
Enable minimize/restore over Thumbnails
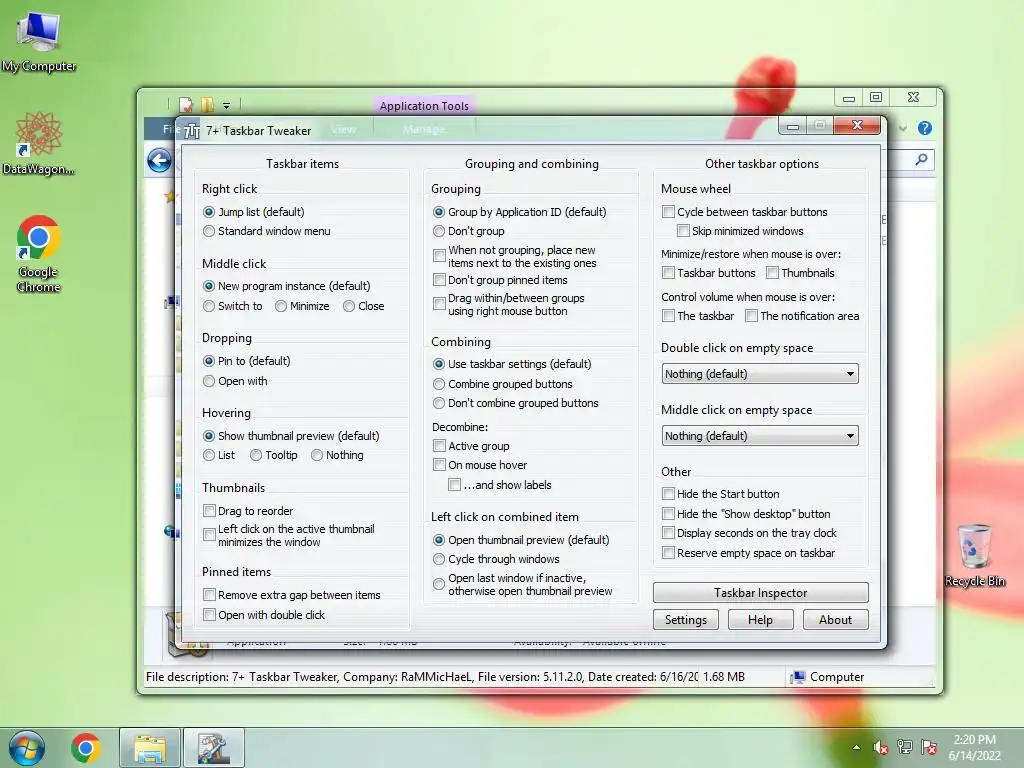tap(801, 273)
